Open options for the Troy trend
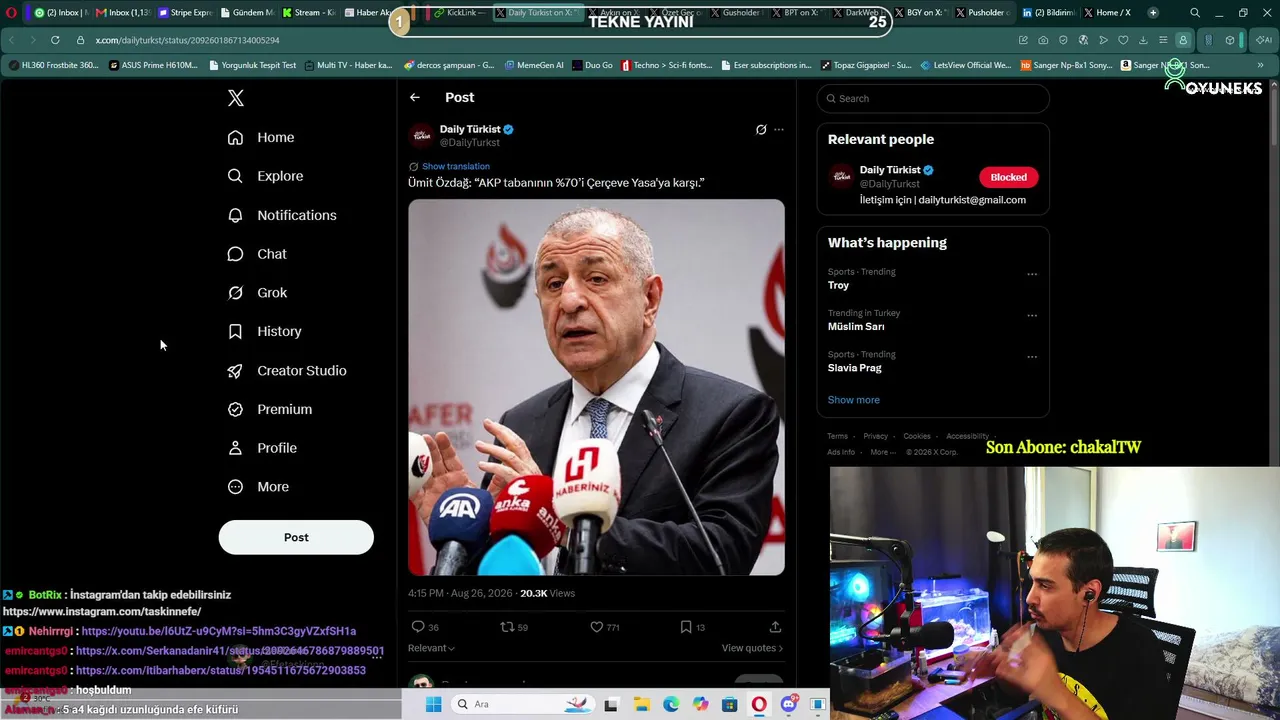 coord(1032,274)
